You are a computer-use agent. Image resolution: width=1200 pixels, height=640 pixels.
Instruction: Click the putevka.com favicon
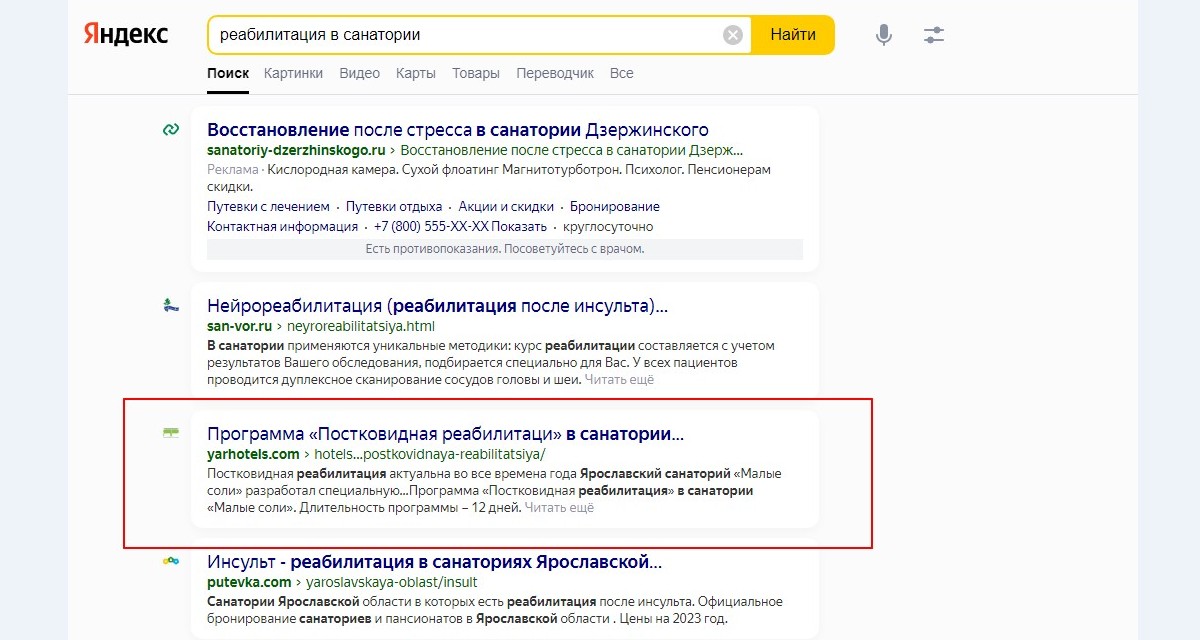point(171,561)
